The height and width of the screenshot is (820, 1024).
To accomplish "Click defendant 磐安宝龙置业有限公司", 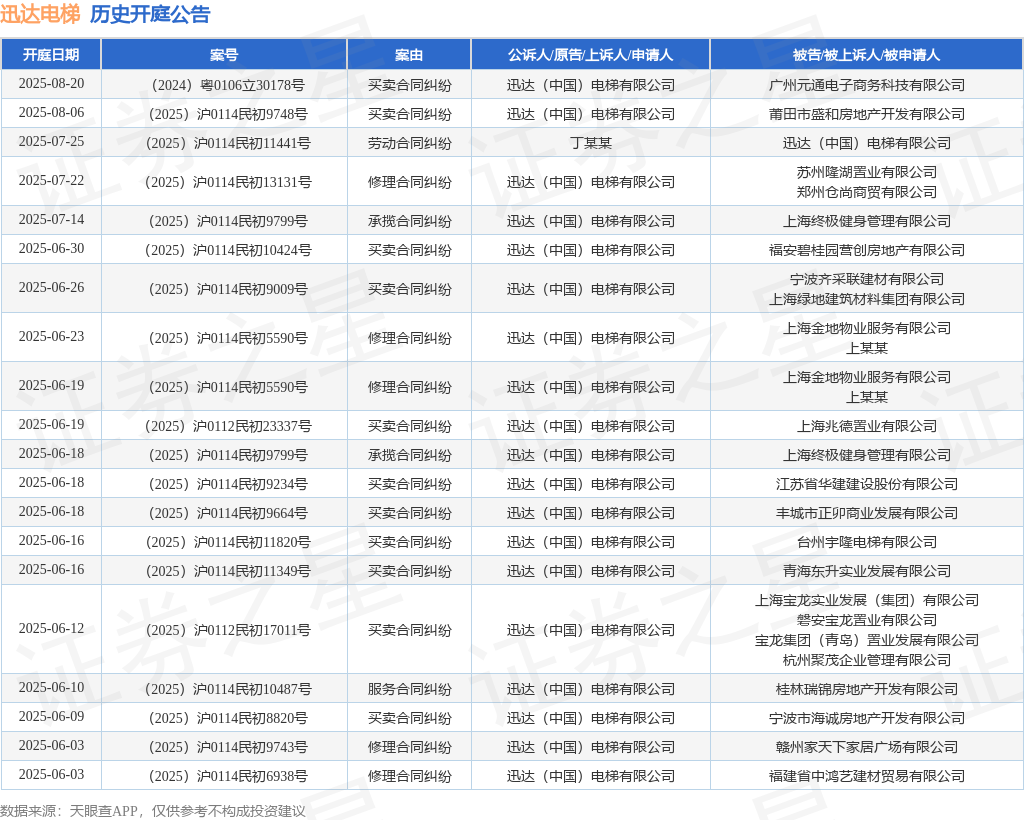I will coord(867,620).
